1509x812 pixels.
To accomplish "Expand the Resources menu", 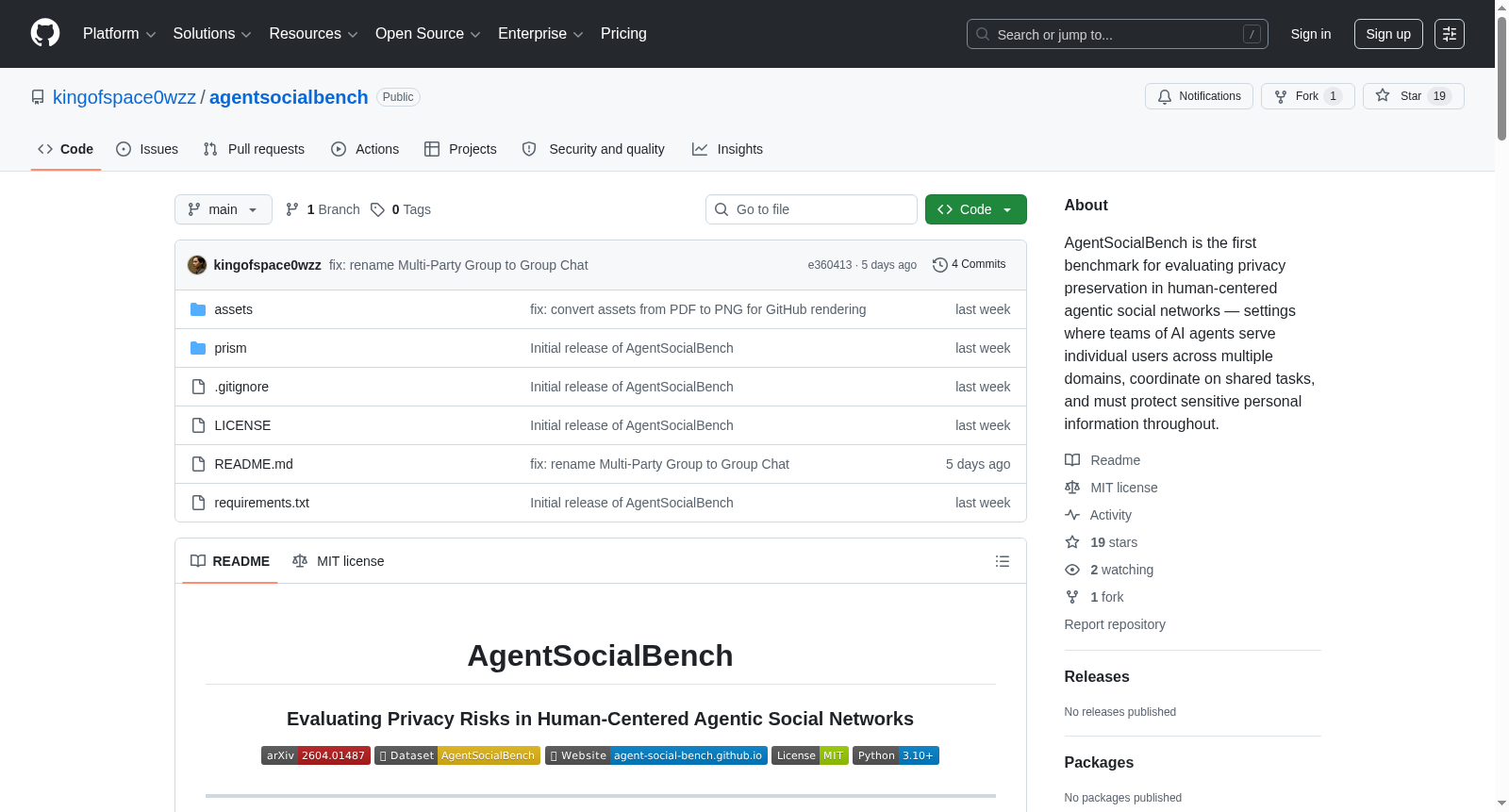I will [x=314, y=34].
